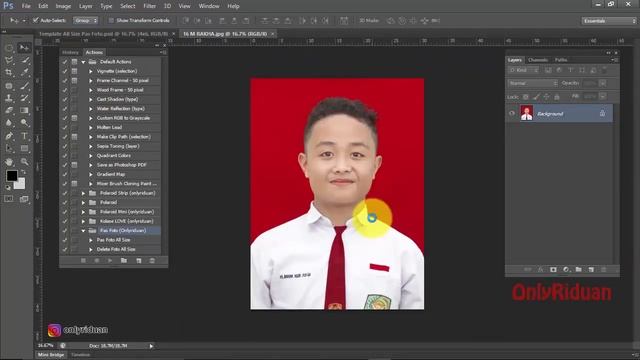Toggle the Auto-Select checkbox
The height and width of the screenshot is (360, 640).
click(36, 20)
